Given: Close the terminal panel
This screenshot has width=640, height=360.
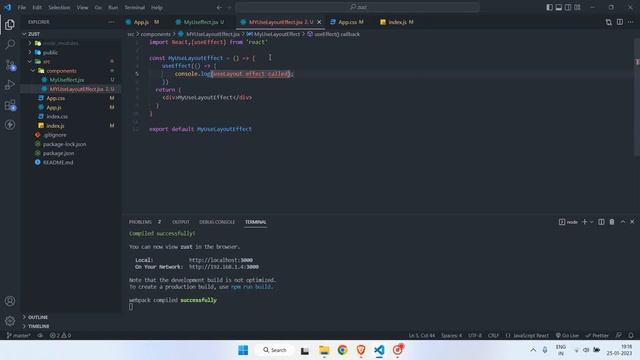Looking at the screenshot, I should tap(632, 222).
